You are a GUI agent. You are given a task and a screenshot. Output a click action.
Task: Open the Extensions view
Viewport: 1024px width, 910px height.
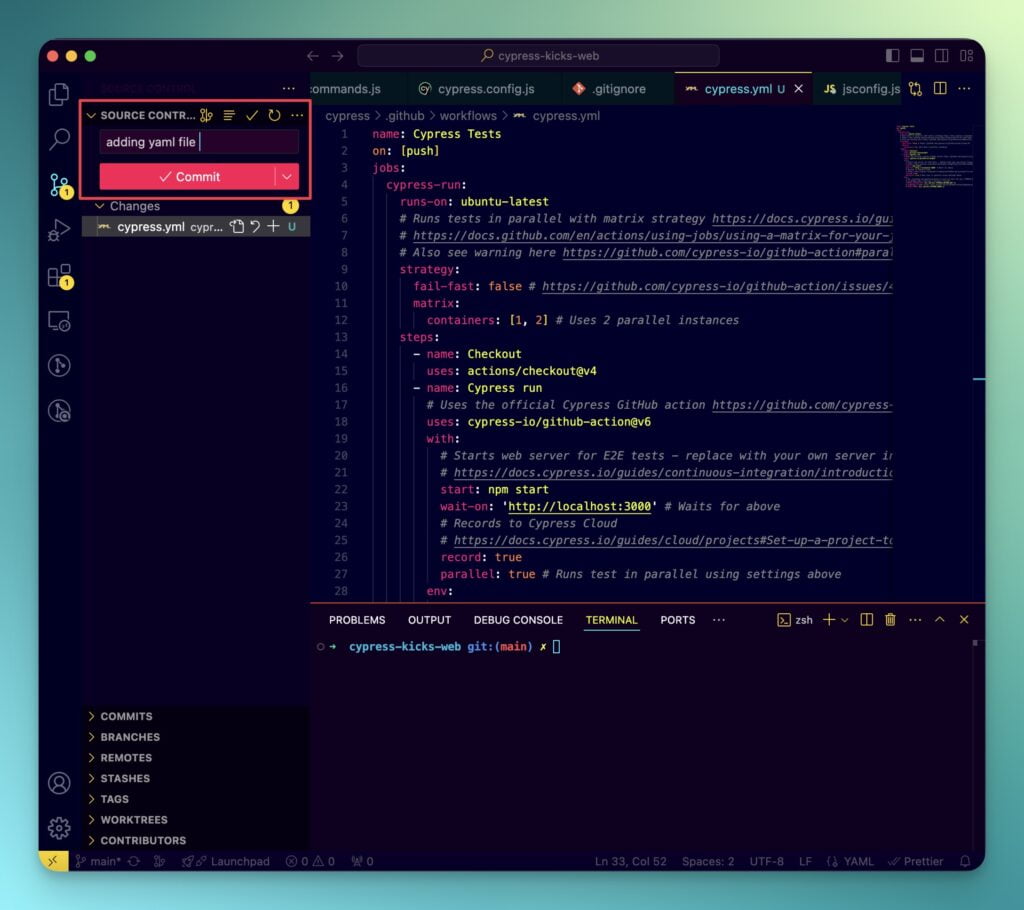pyautogui.click(x=59, y=276)
